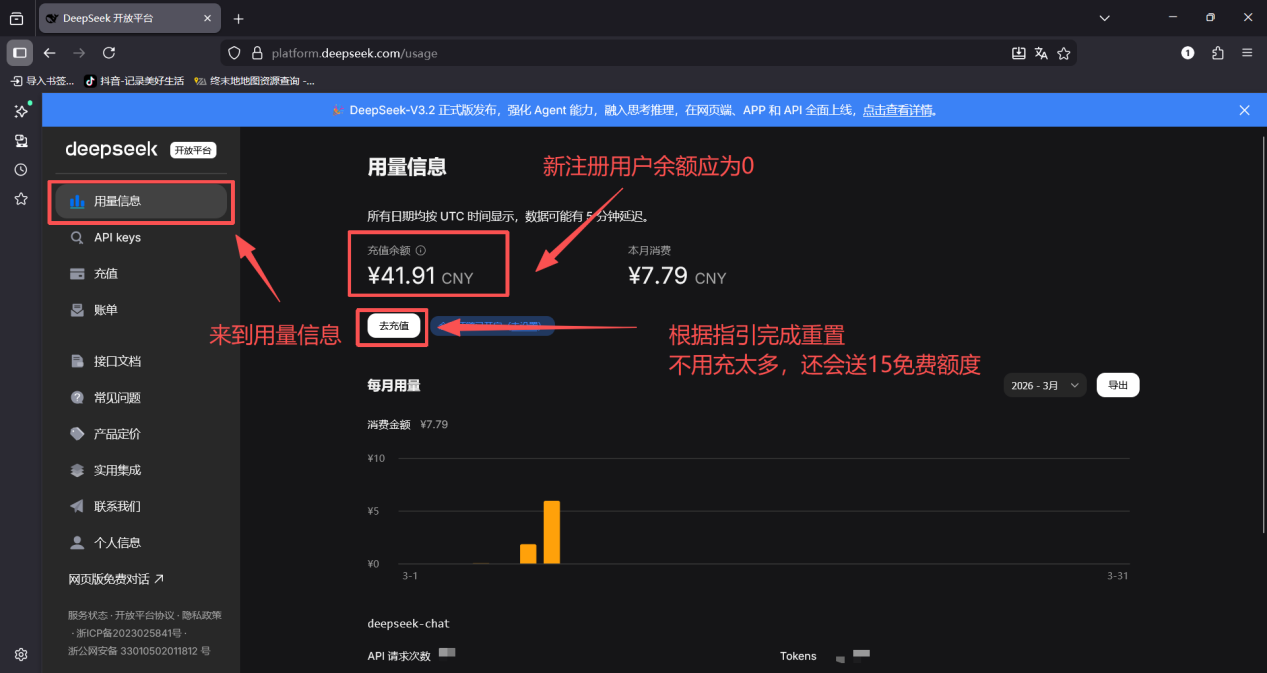Click the 导出 export button
Viewport: 1267px width, 673px height.
click(x=1118, y=385)
